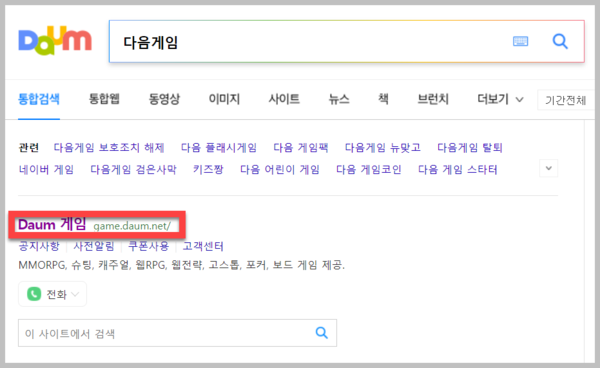600x368 pixels.
Task: Open the 책 tab
Action: coord(383,99)
